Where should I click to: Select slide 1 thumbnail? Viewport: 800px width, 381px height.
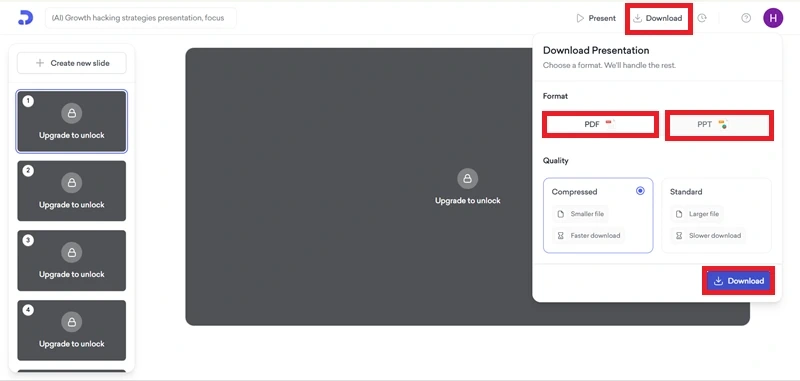[72, 121]
